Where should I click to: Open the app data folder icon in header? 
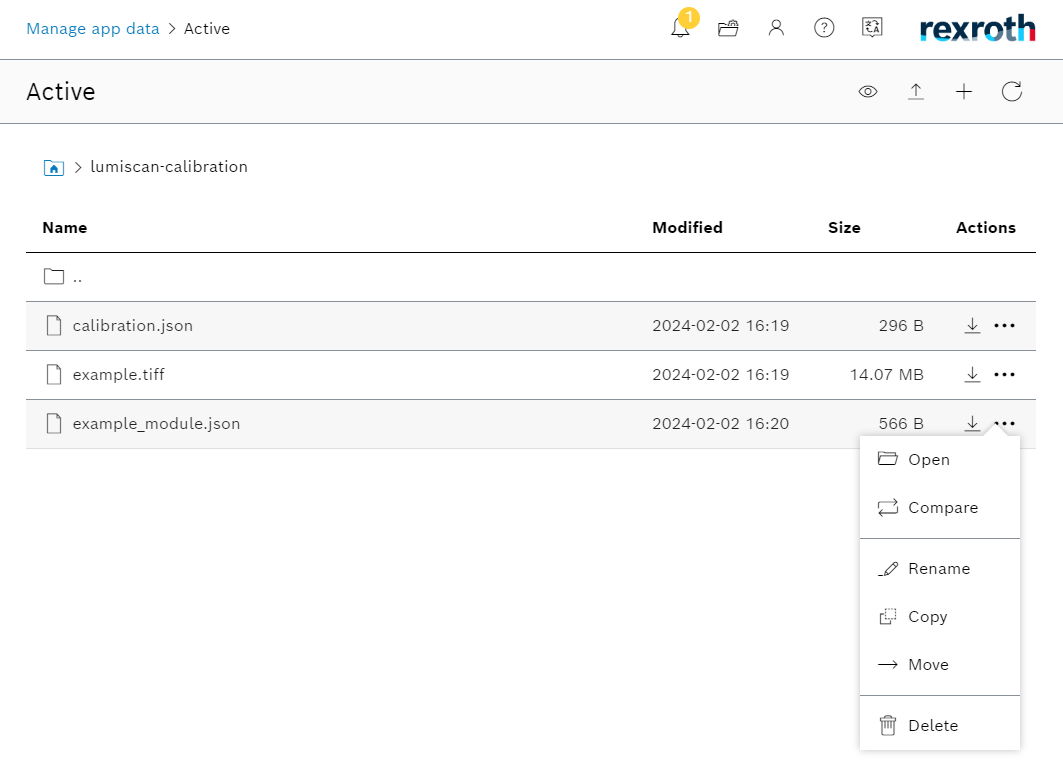click(x=728, y=28)
